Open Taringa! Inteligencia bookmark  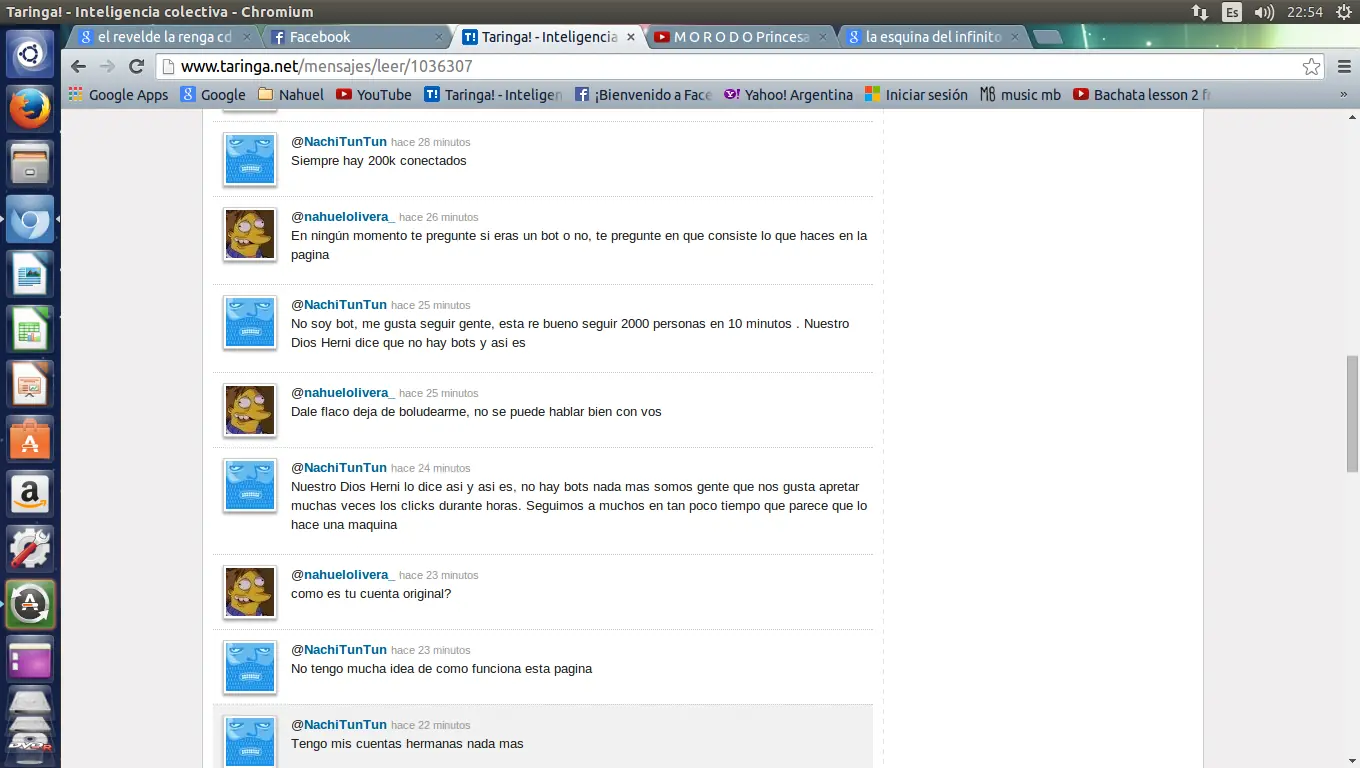(494, 95)
